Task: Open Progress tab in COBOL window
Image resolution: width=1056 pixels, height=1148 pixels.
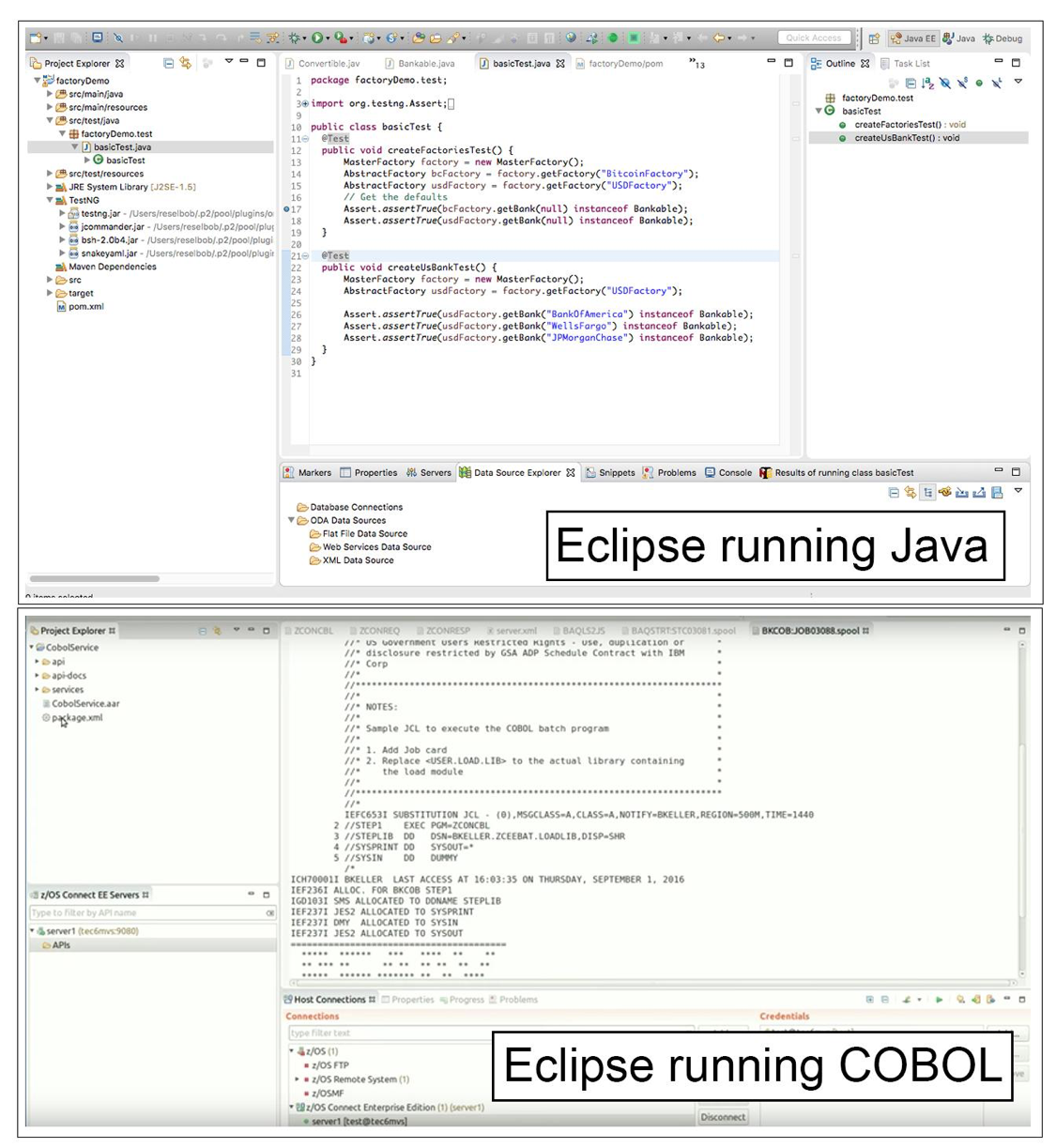Action: pyautogui.click(x=462, y=1000)
